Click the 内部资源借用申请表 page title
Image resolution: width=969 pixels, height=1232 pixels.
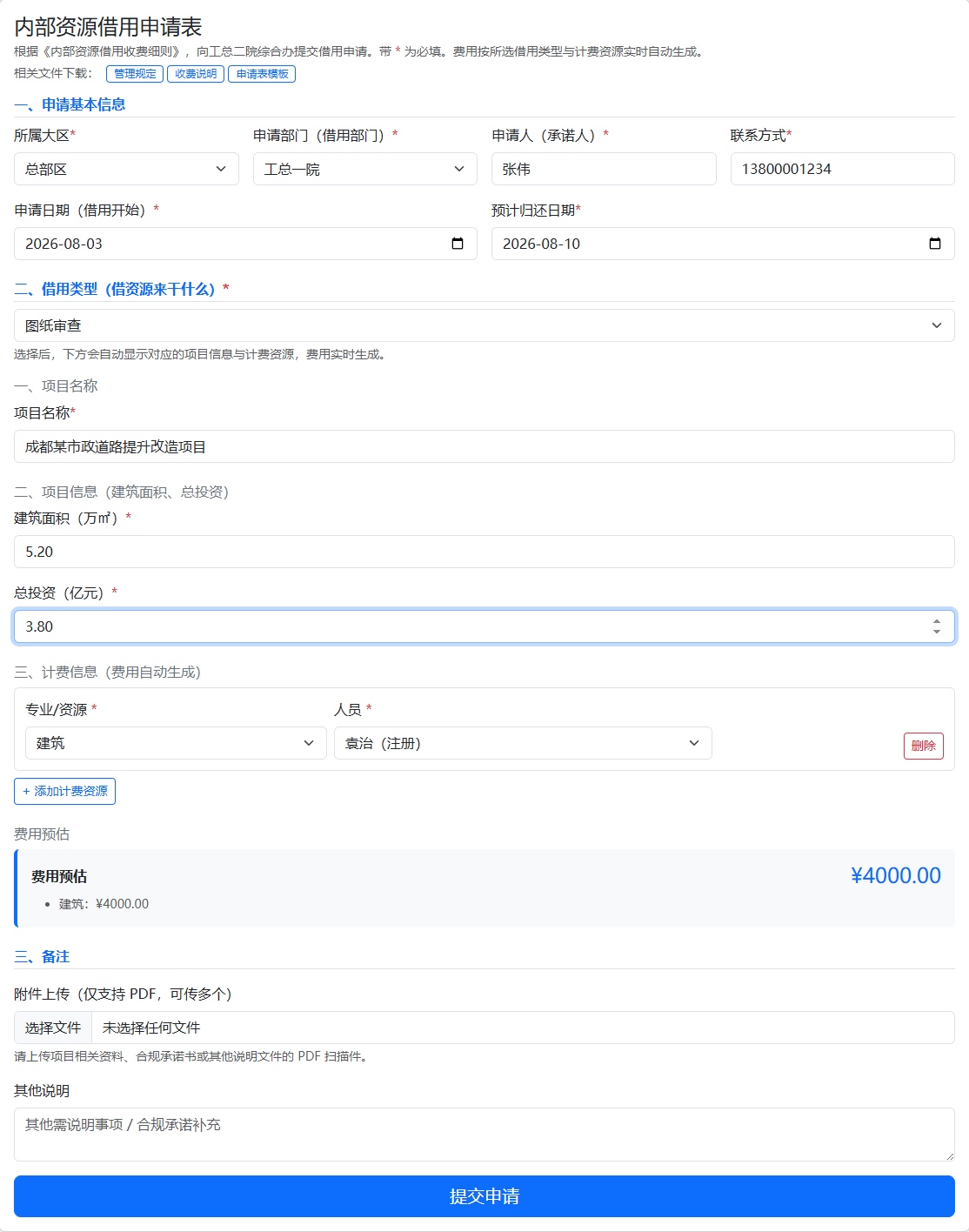(x=108, y=27)
